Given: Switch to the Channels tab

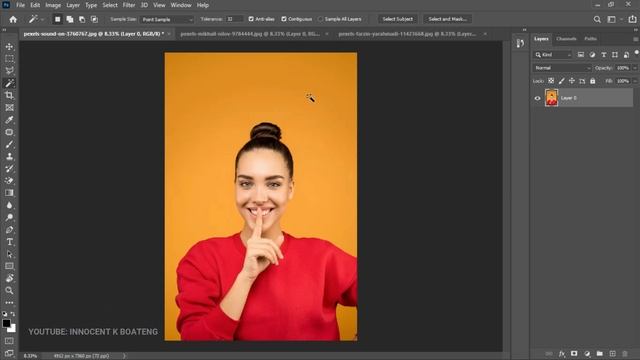Looking at the screenshot, I should coord(566,39).
